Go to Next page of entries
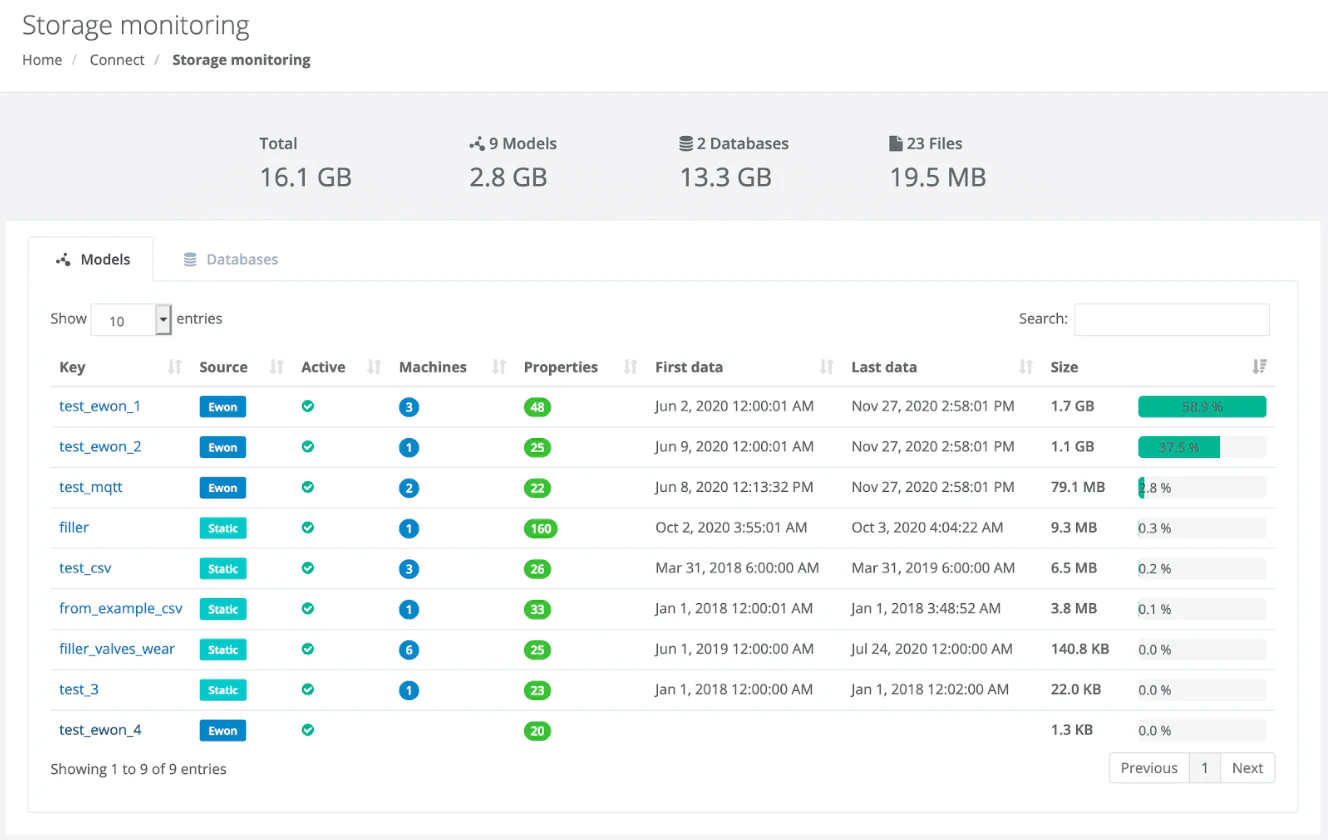 click(1247, 768)
